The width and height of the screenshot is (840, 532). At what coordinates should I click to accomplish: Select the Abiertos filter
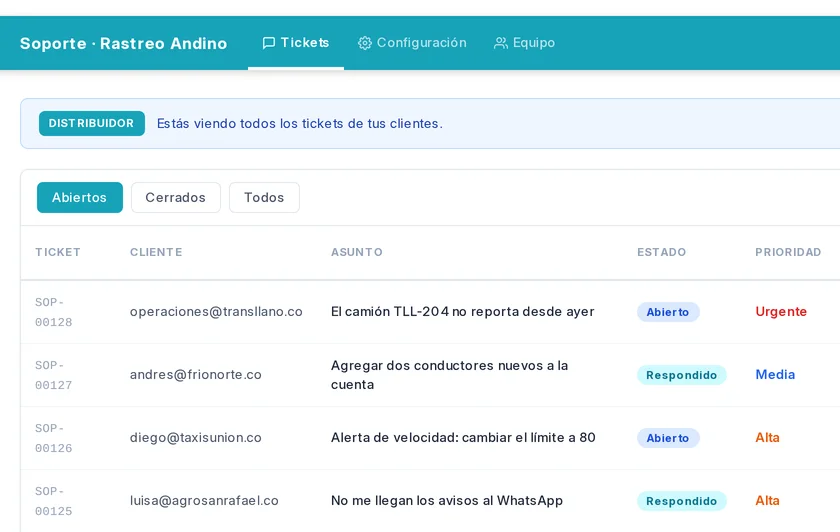point(80,197)
